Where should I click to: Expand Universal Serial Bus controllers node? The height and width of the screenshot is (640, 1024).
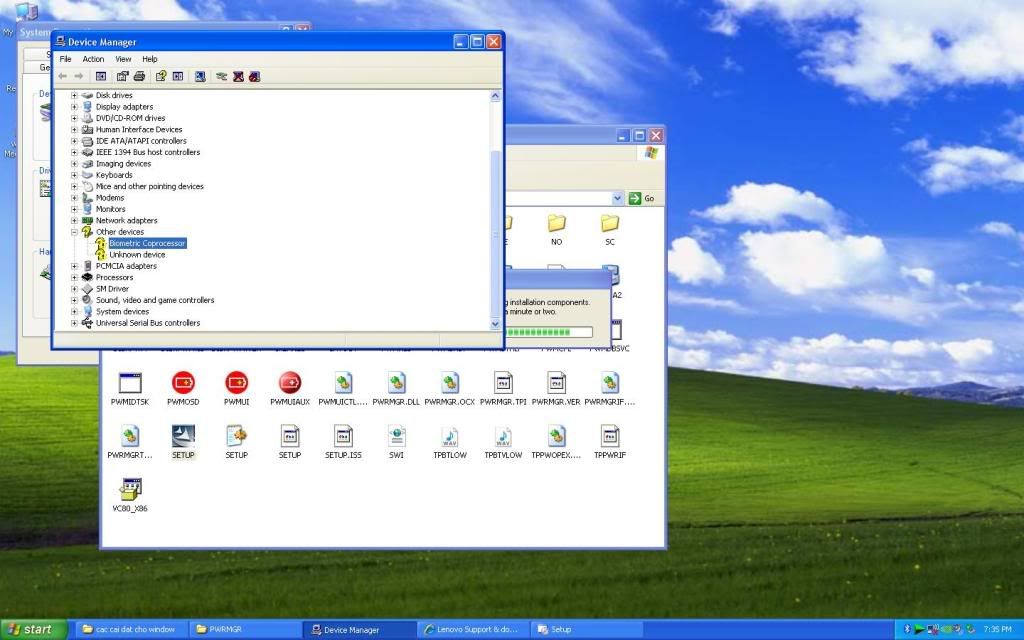[x=74, y=323]
